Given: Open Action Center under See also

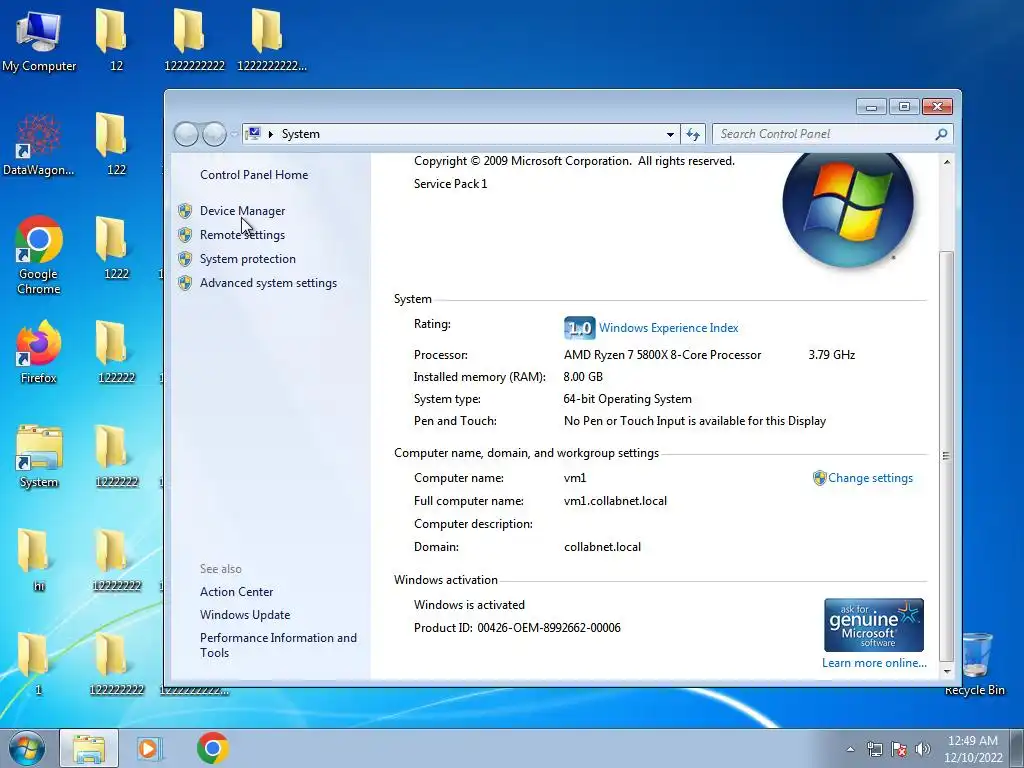Looking at the screenshot, I should tap(236, 592).
